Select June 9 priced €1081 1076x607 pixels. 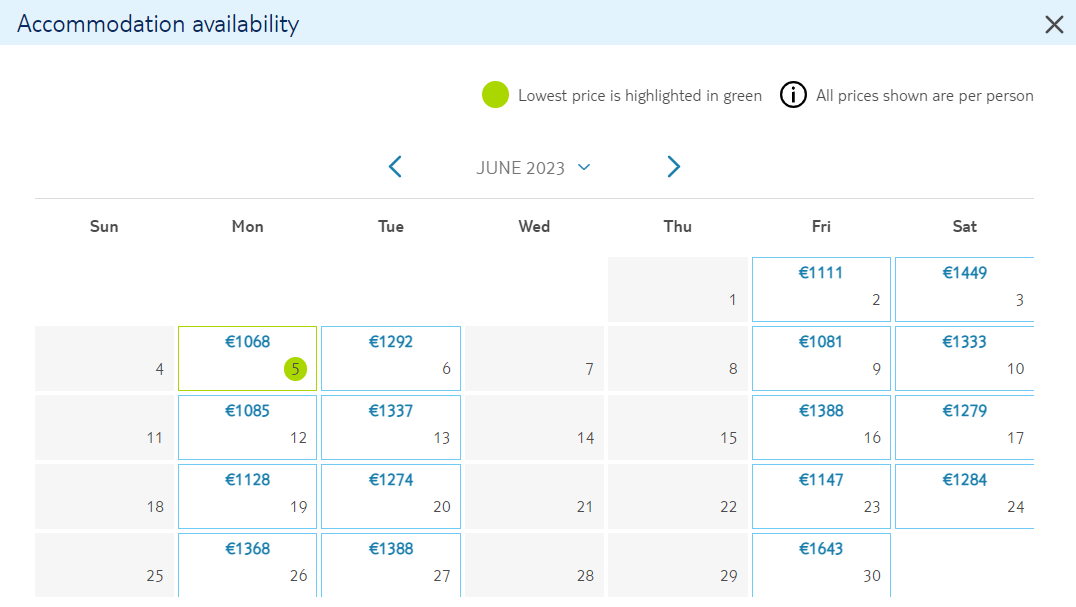click(x=821, y=358)
